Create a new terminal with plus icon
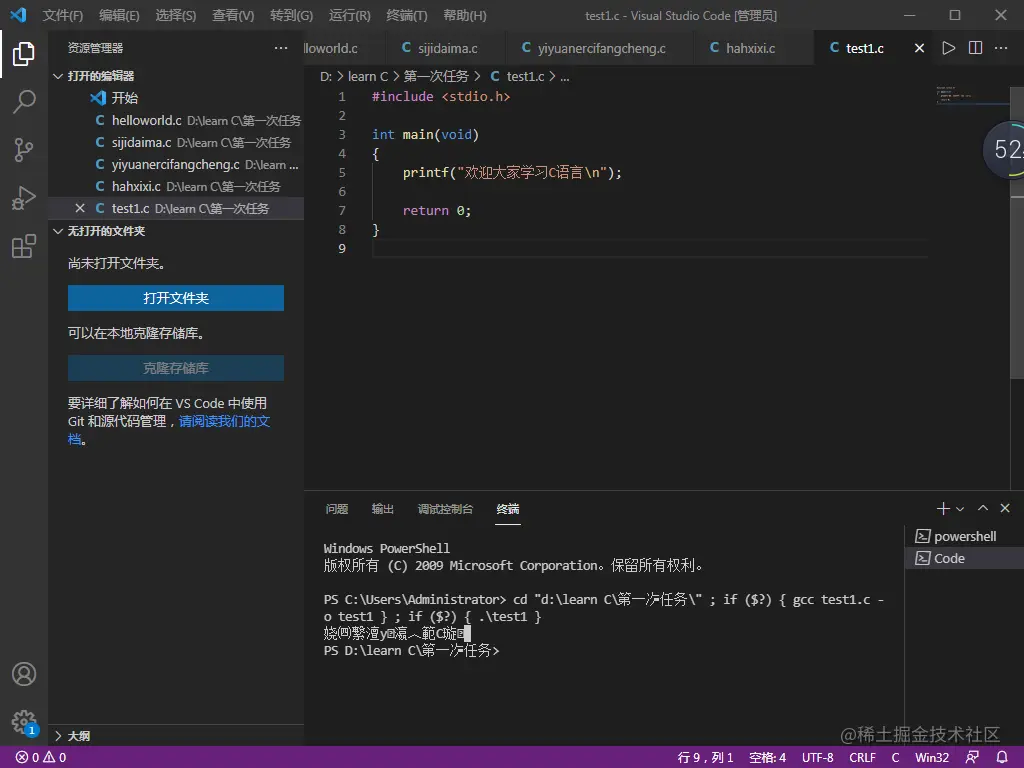Screen dimensions: 1024x768 (x=942, y=508)
